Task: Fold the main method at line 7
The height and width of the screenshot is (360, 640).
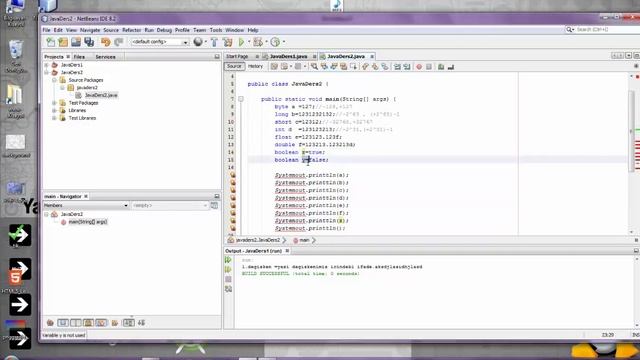Action: click(241, 99)
